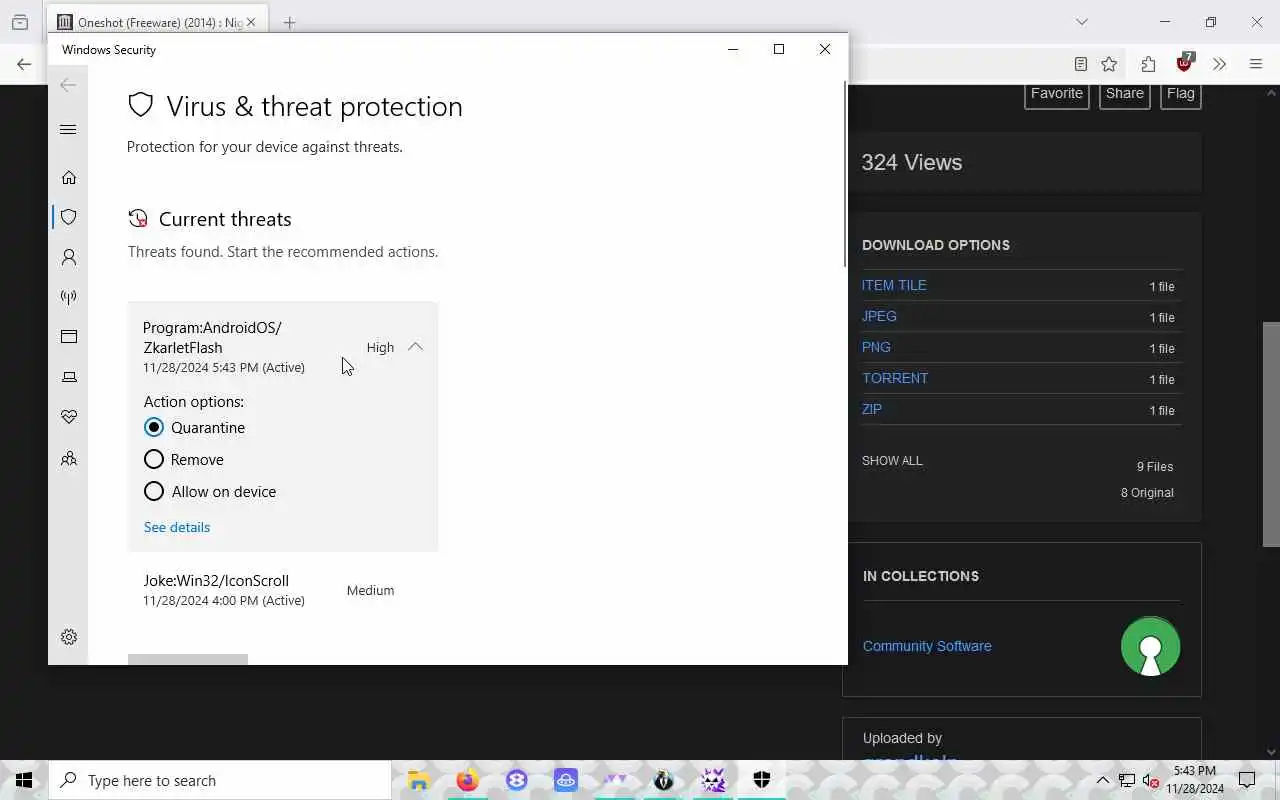Image resolution: width=1280 pixels, height=800 pixels.
Task: Toggle Firefox reader view icon
Action: tap(1080, 64)
